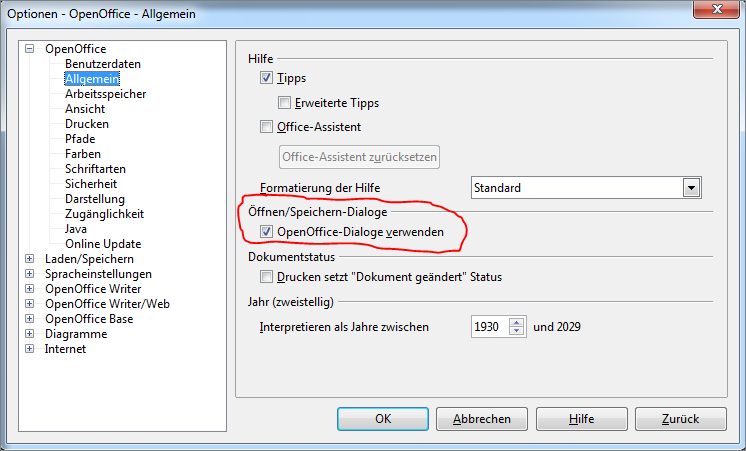Select Java in the tree
746x451 pixels.
(76, 229)
